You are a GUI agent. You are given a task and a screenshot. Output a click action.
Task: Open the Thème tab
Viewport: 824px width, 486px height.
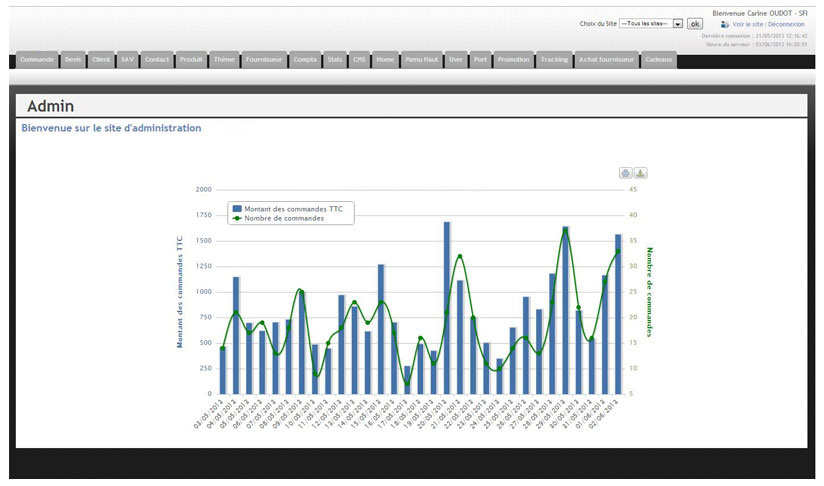[224, 60]
